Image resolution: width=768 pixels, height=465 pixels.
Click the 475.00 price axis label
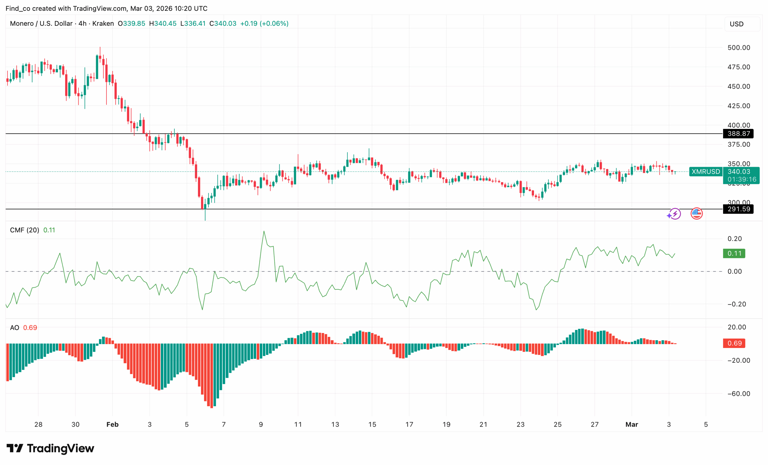click(739, 67)
